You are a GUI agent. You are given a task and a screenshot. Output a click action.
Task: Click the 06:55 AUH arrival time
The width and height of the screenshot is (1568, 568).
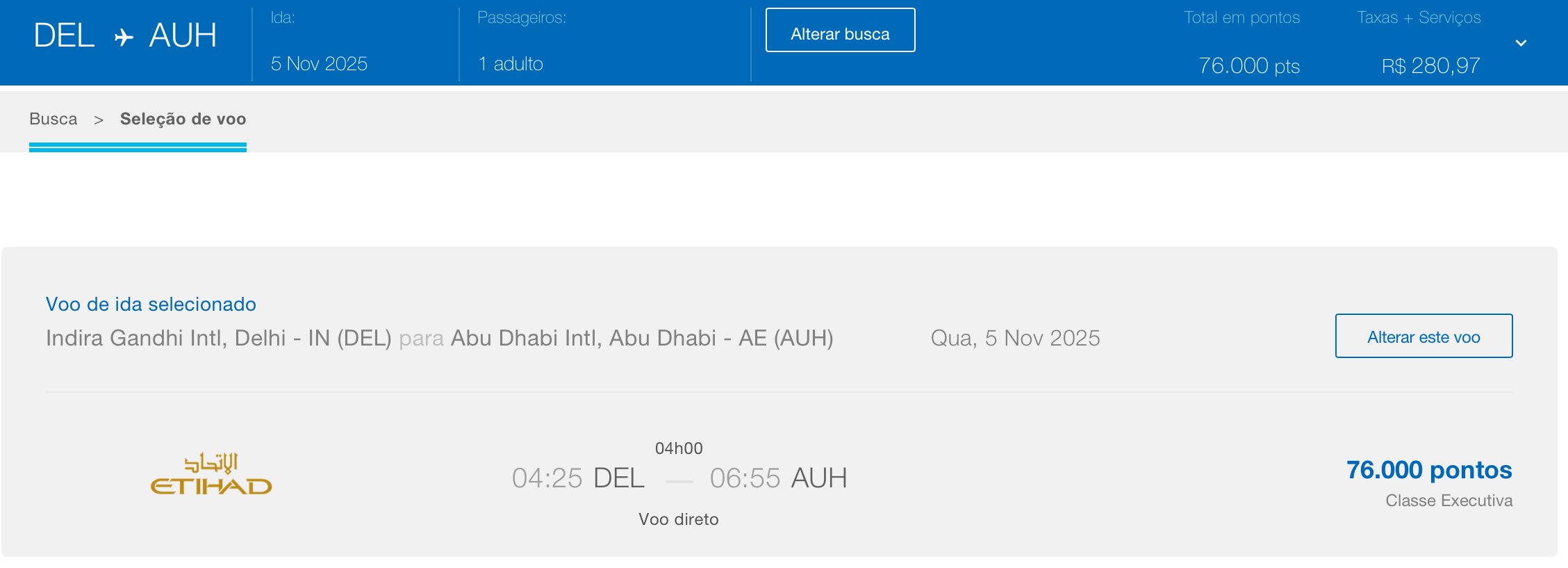(x=778, y=478)
